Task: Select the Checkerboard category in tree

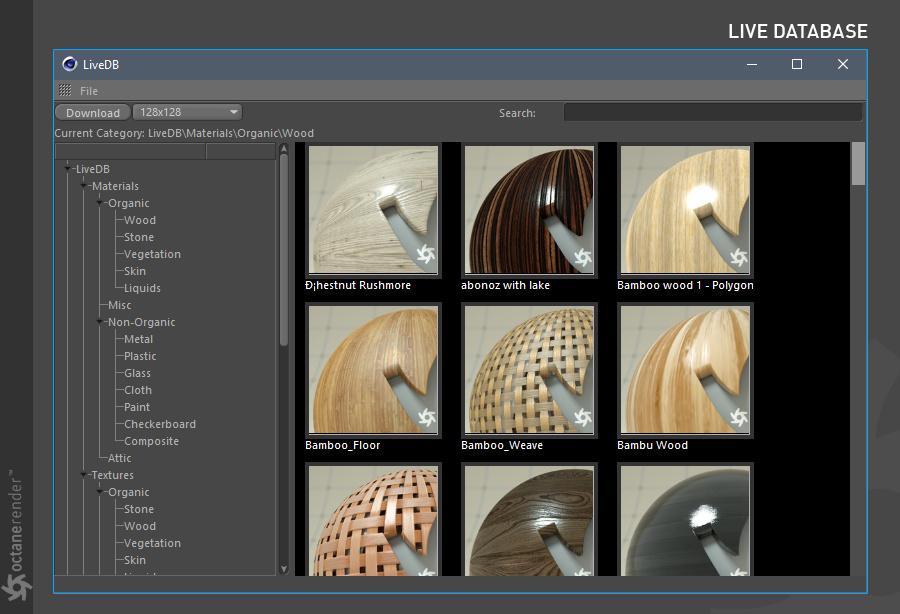Action: [x=159, y=424]
